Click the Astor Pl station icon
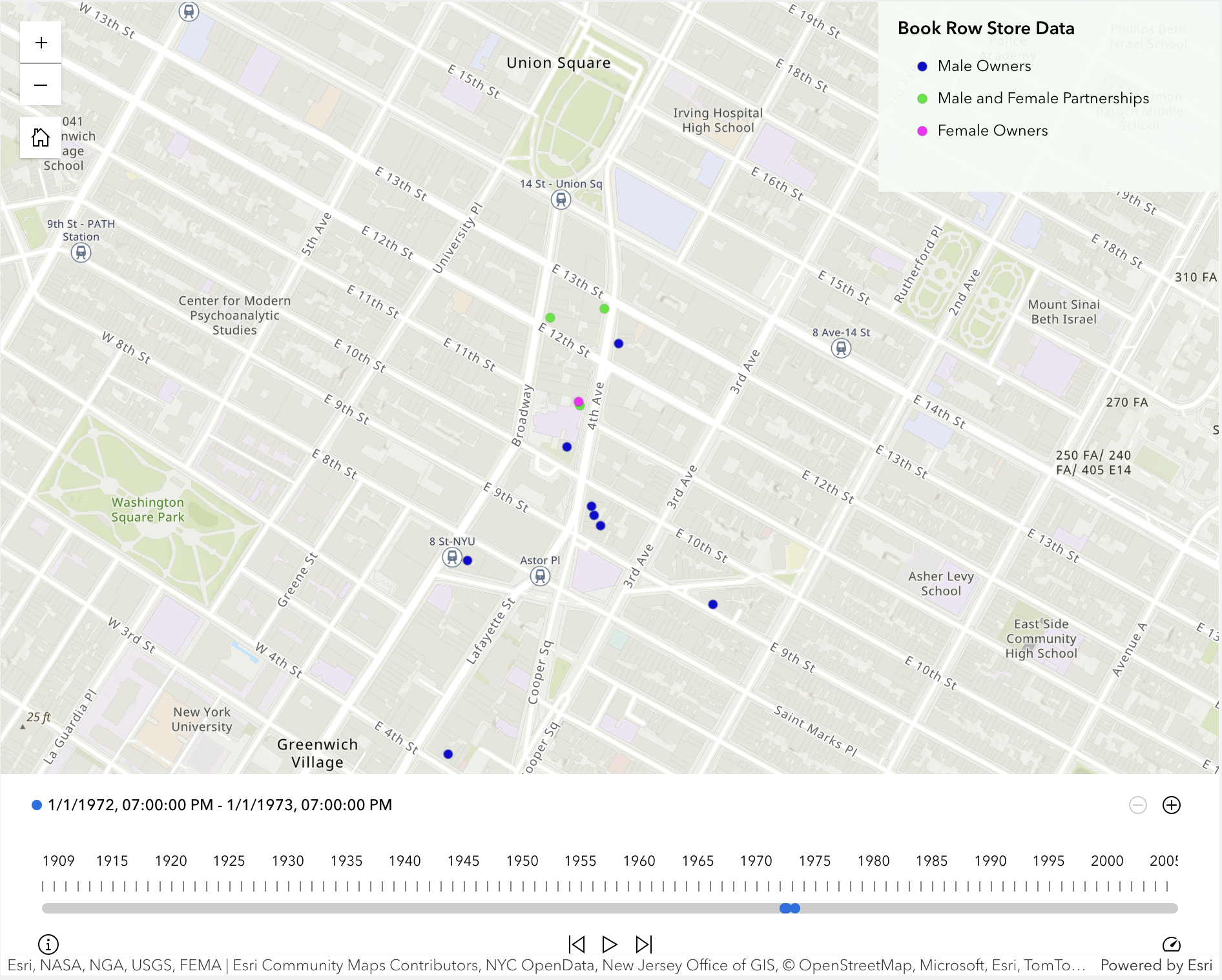This screenshot has width=1222, height=980. click(x=540, y=576)
